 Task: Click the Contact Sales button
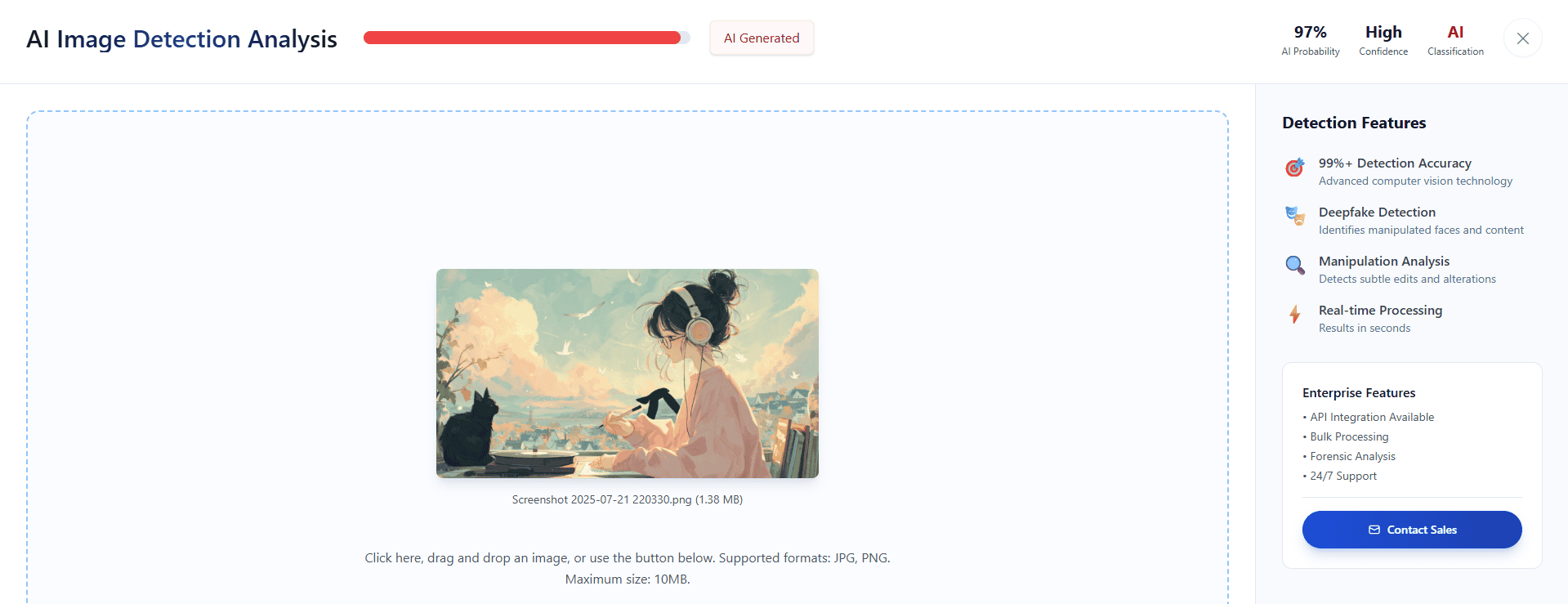[1412, 530]
